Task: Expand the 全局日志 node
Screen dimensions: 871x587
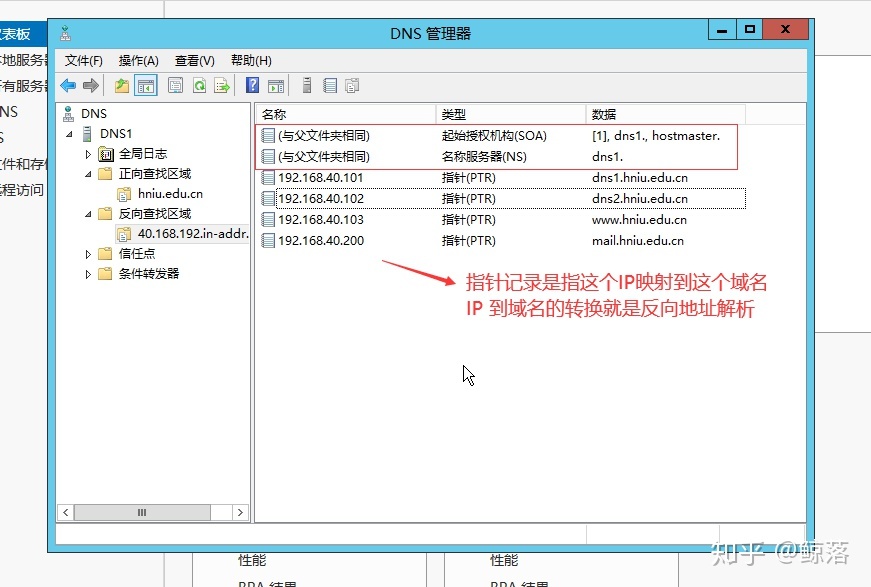Action: click(x=88, y=154)
